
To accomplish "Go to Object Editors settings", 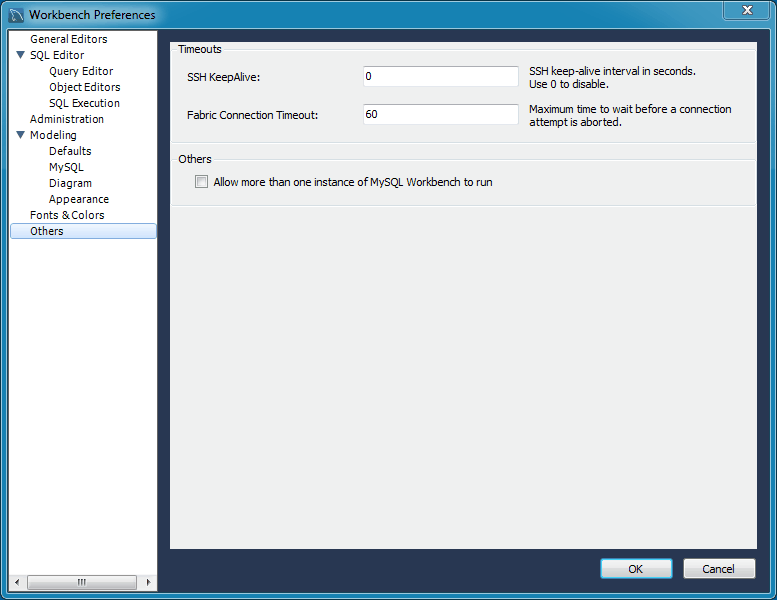I will [x=84, y=87].
